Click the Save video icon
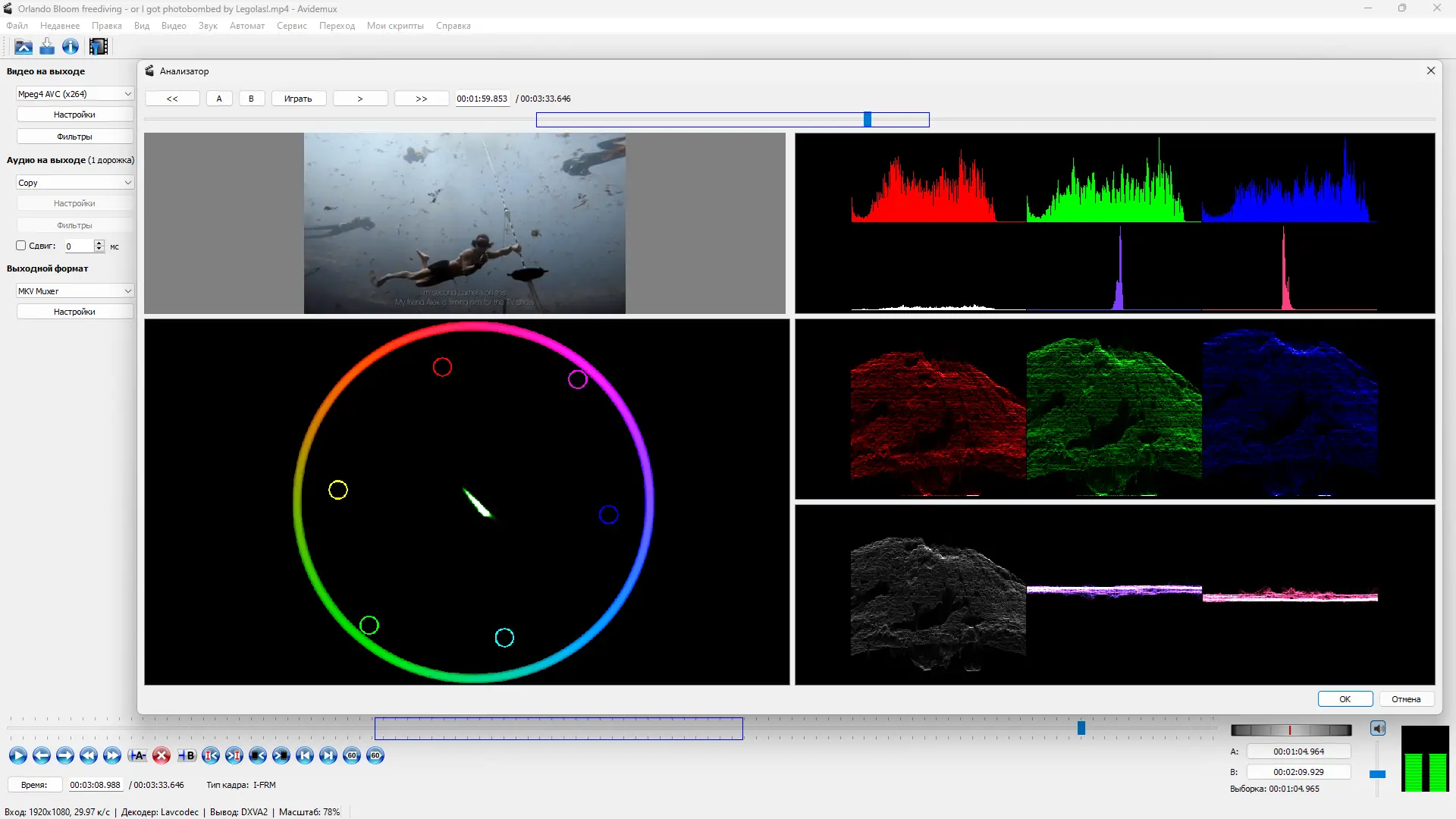Screen dimensions: 1456x819 coord(47,47)
